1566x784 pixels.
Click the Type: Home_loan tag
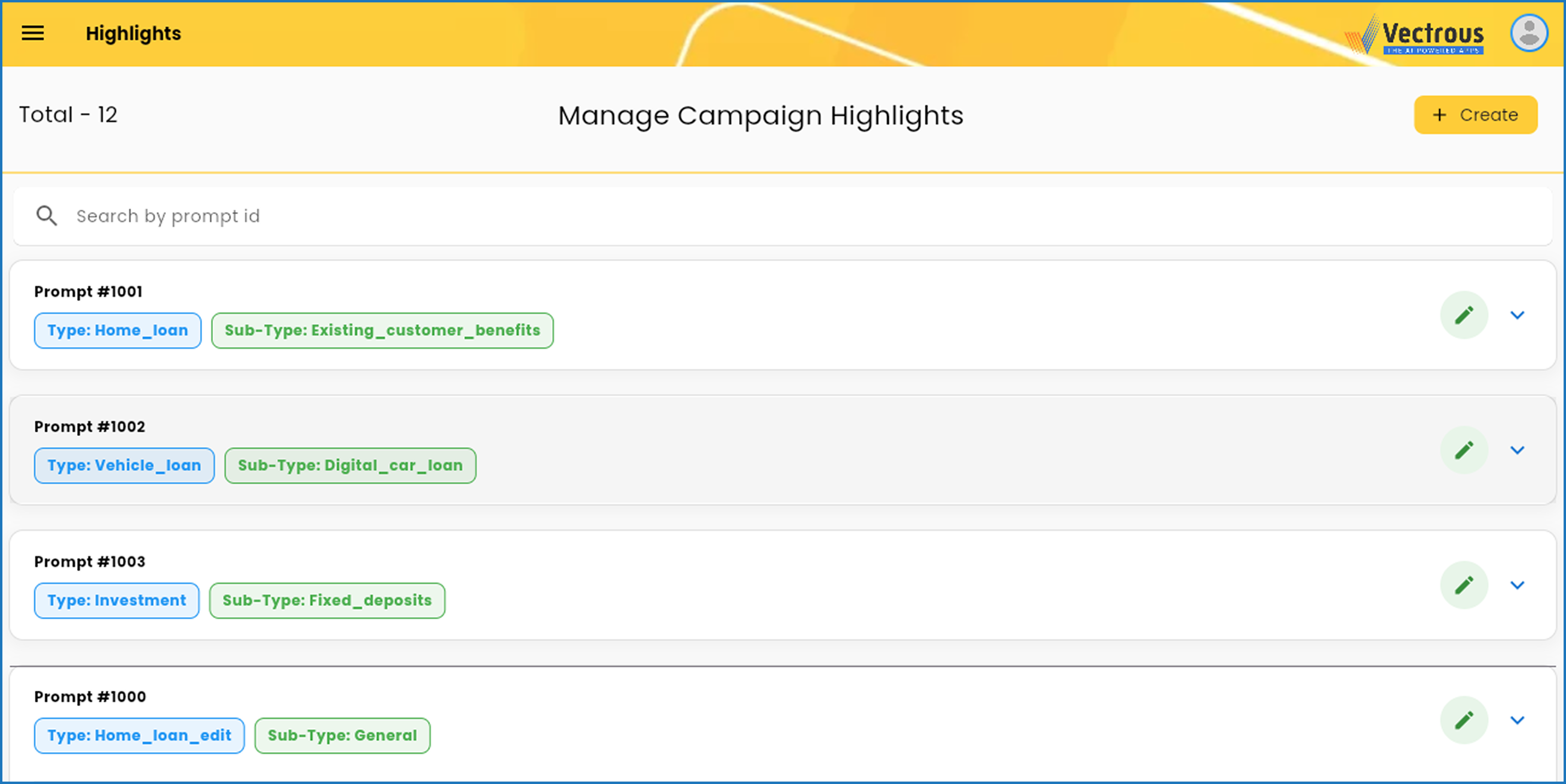click(x=117, y=331)
